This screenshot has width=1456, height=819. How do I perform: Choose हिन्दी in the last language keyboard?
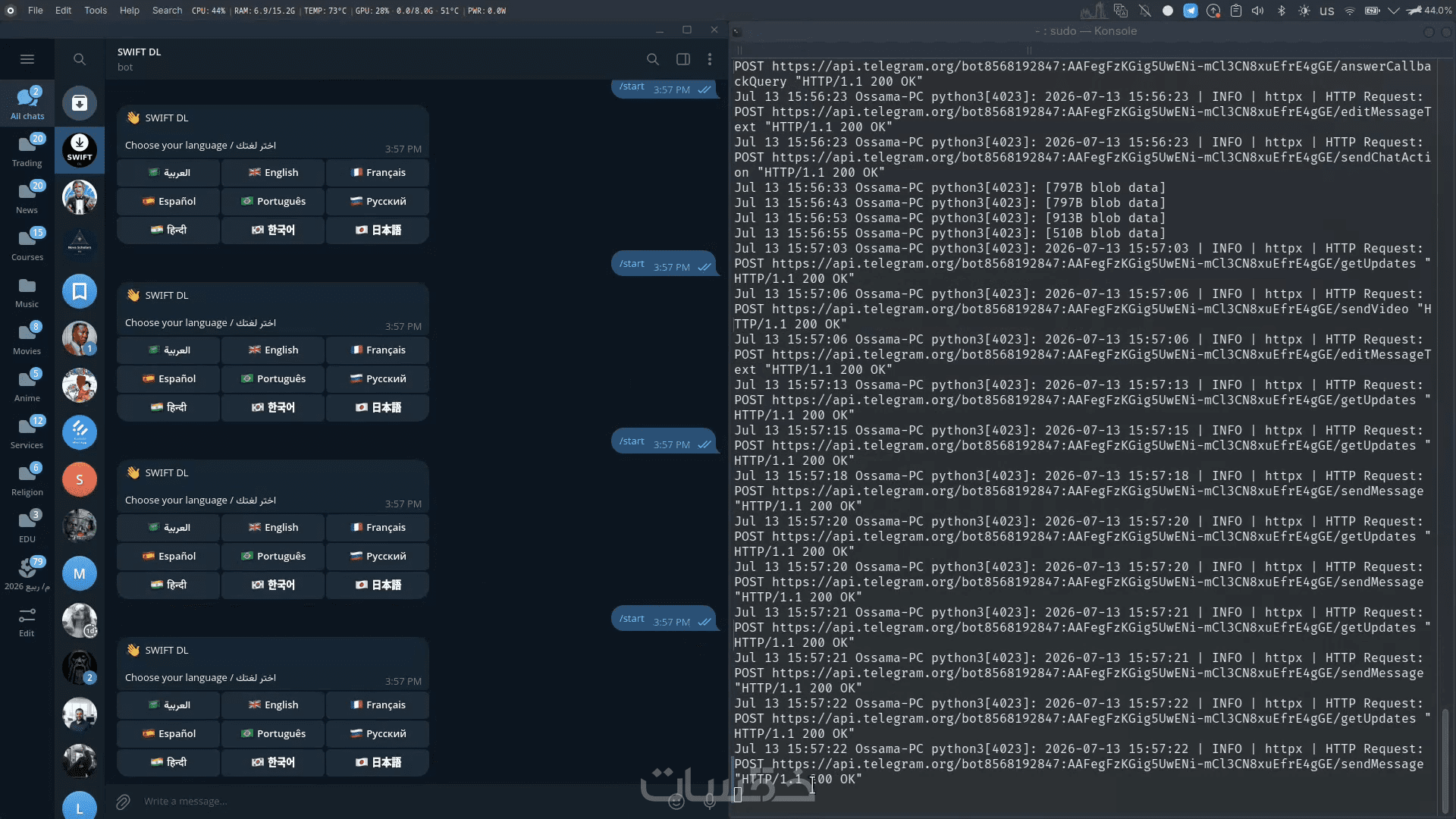(168, 763)
